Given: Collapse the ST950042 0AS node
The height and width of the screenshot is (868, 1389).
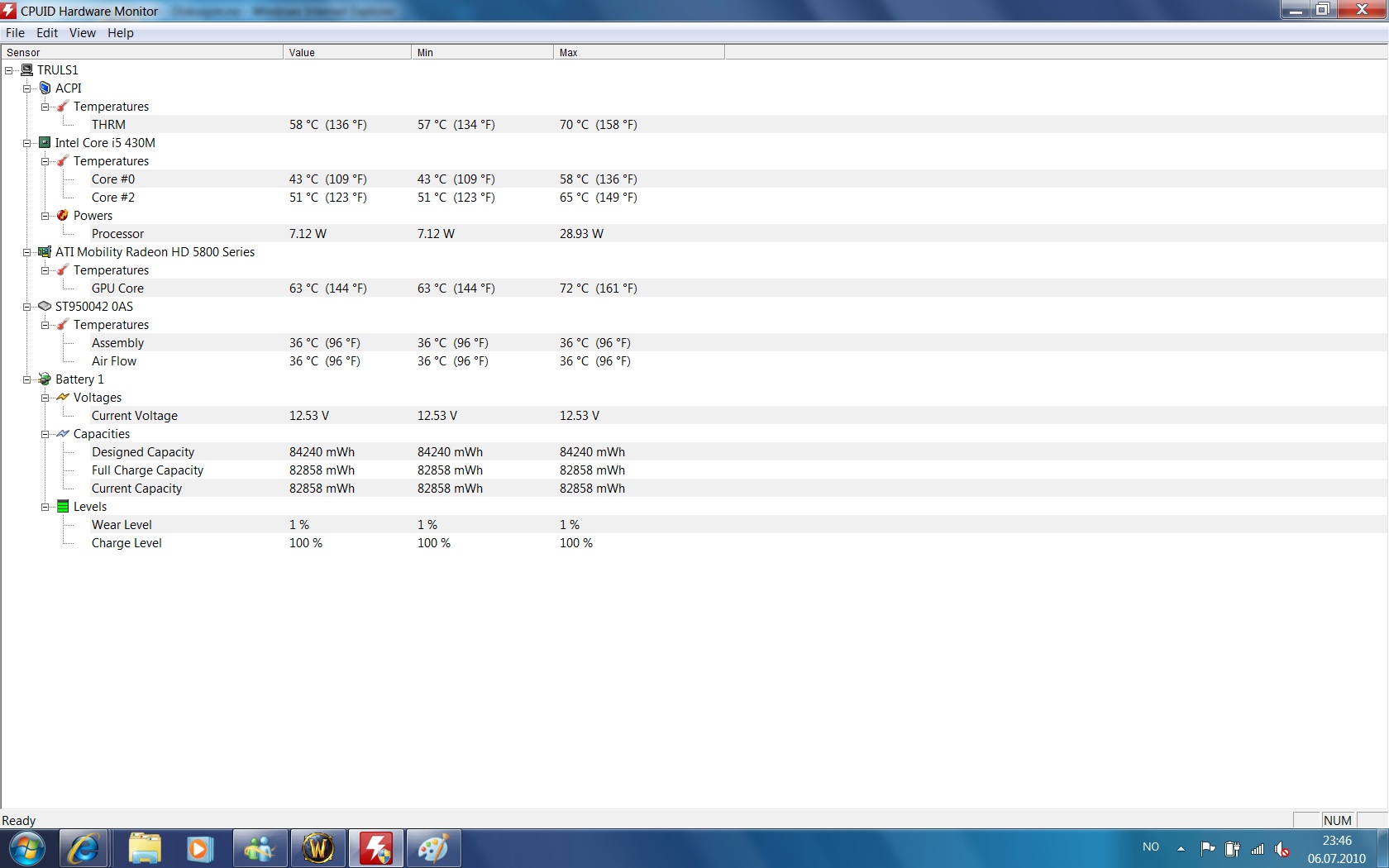Looking at the screenshot, I should pos(27,307).
